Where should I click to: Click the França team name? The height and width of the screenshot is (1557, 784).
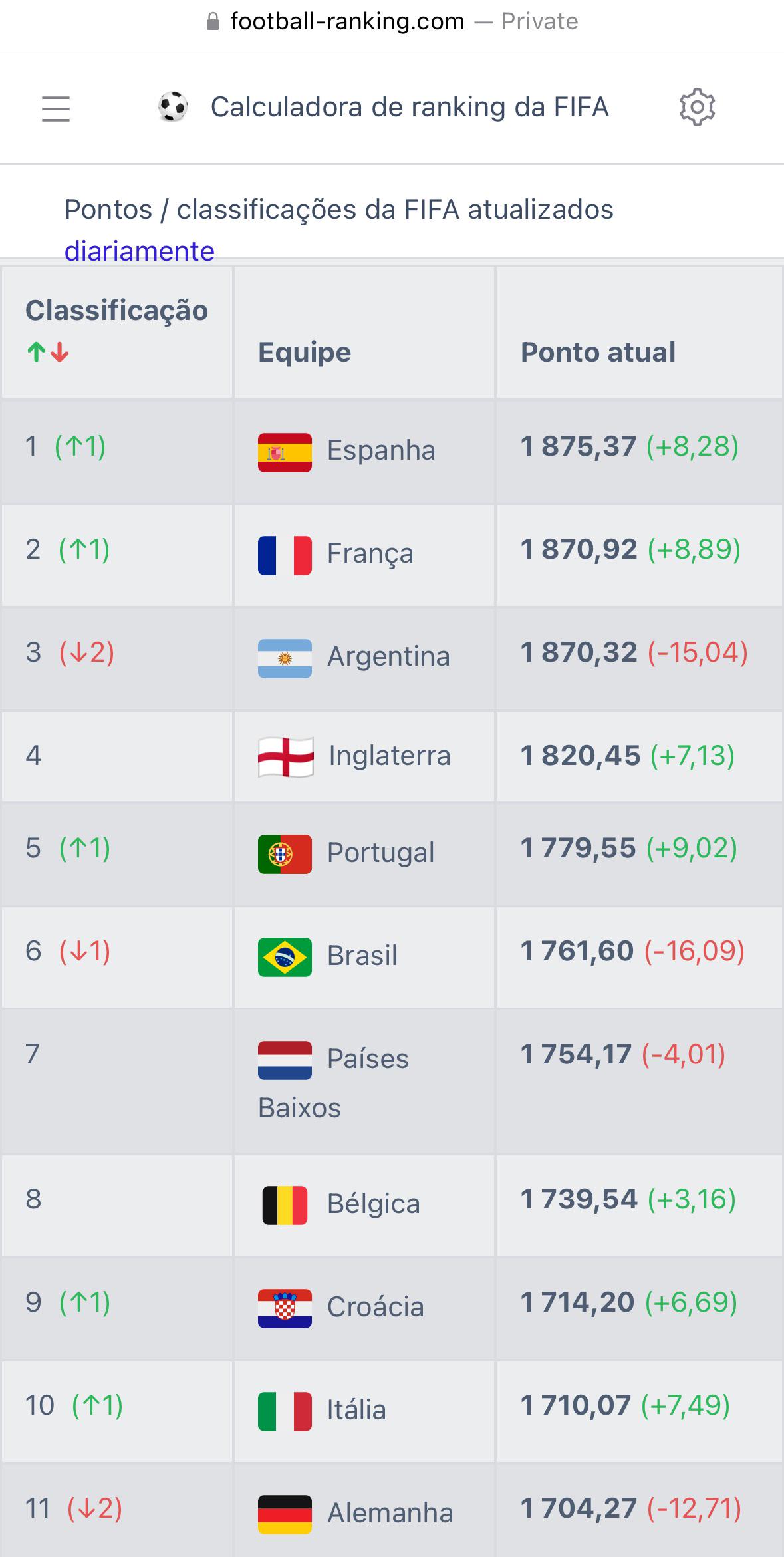point(370,553)
